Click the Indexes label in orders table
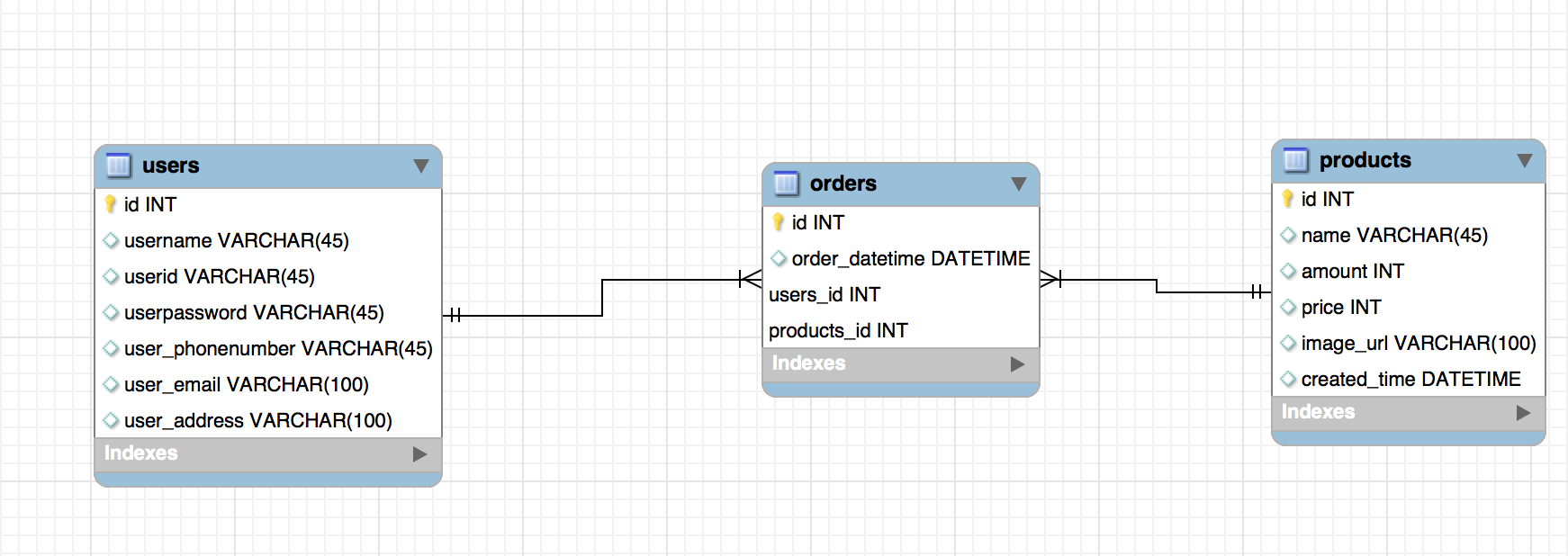The height and width of the screenshot is (556, 1568). point(809,363)
